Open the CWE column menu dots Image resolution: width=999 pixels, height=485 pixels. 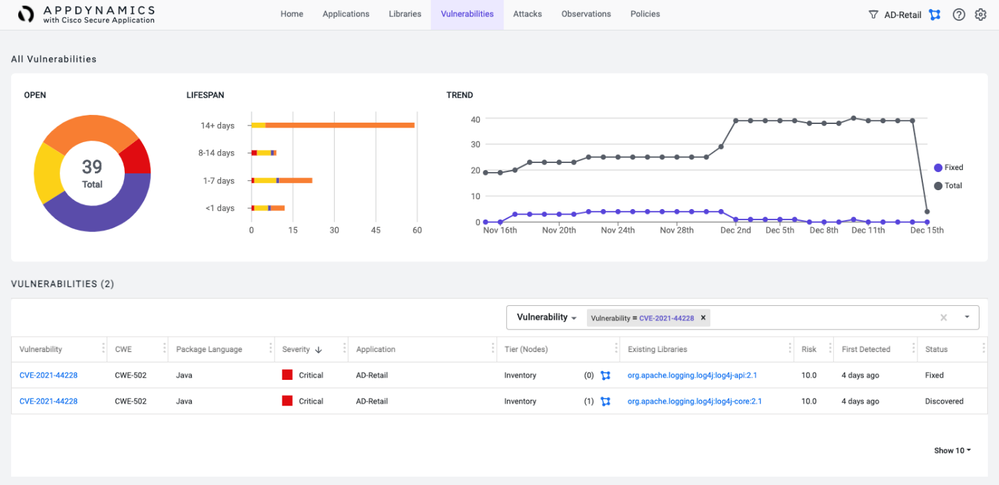tap(164, 349)
